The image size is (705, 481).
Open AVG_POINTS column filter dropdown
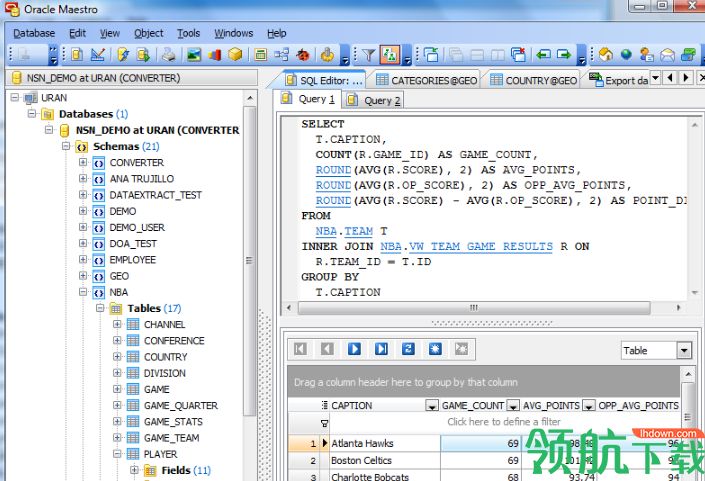tap(589, 406)
